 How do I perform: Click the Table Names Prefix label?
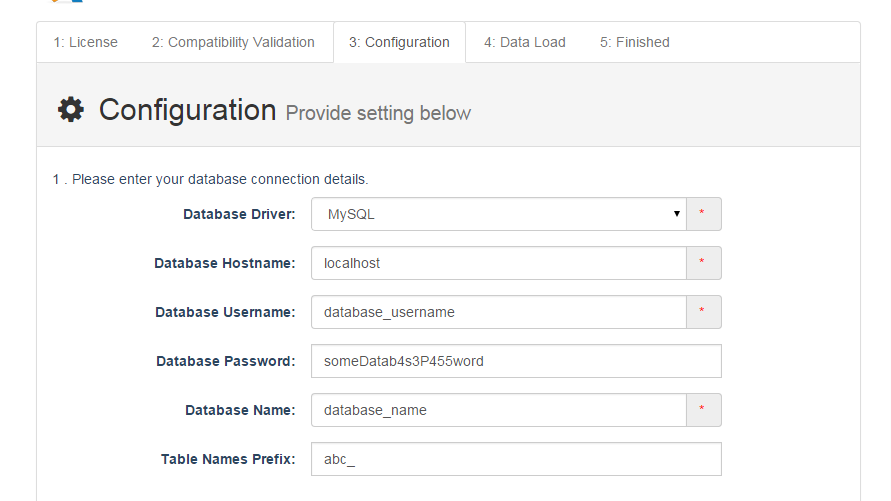click(228, 459)
